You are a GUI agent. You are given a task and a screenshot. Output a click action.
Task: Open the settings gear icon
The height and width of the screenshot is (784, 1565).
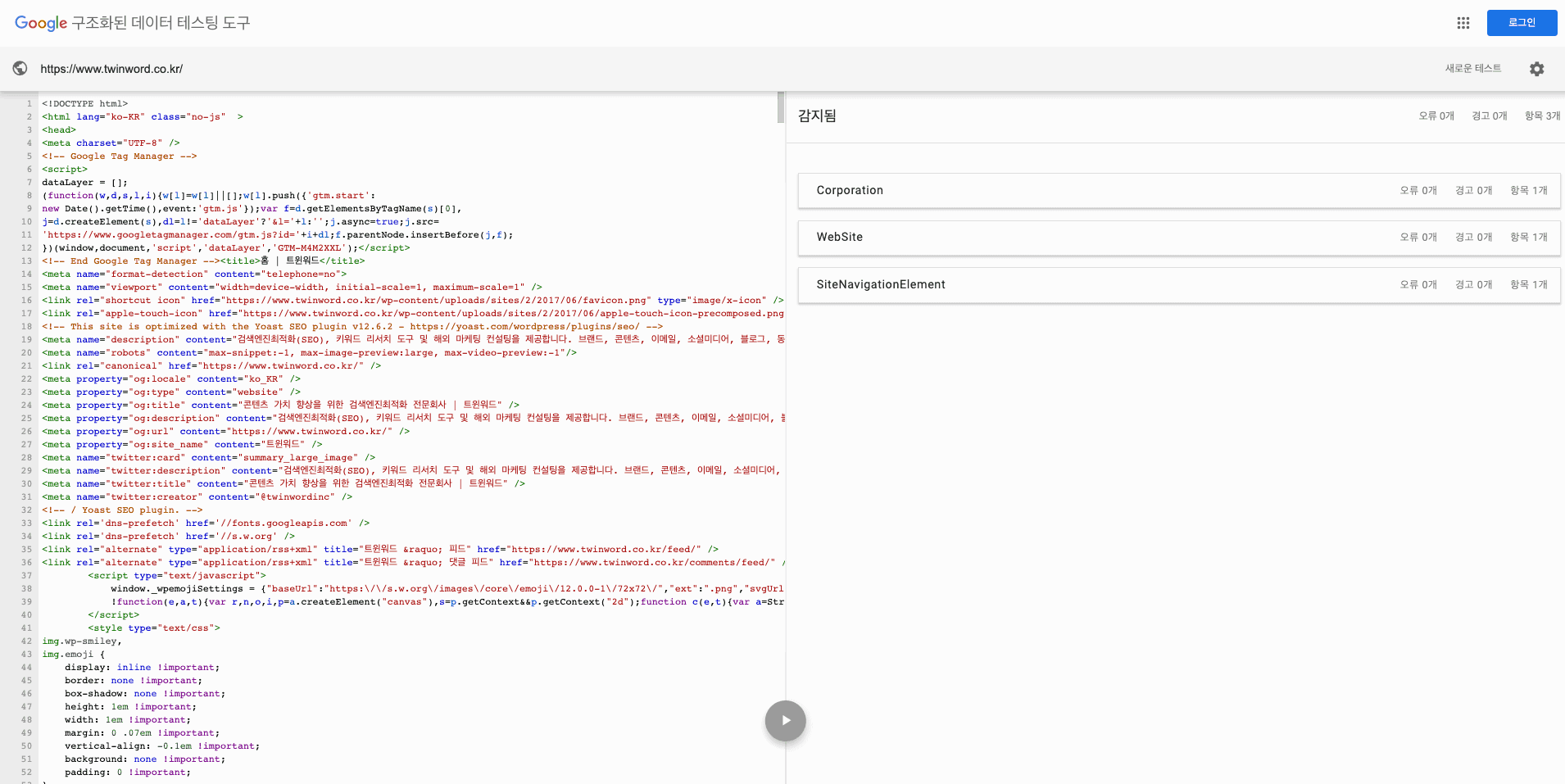point(1536,69)
